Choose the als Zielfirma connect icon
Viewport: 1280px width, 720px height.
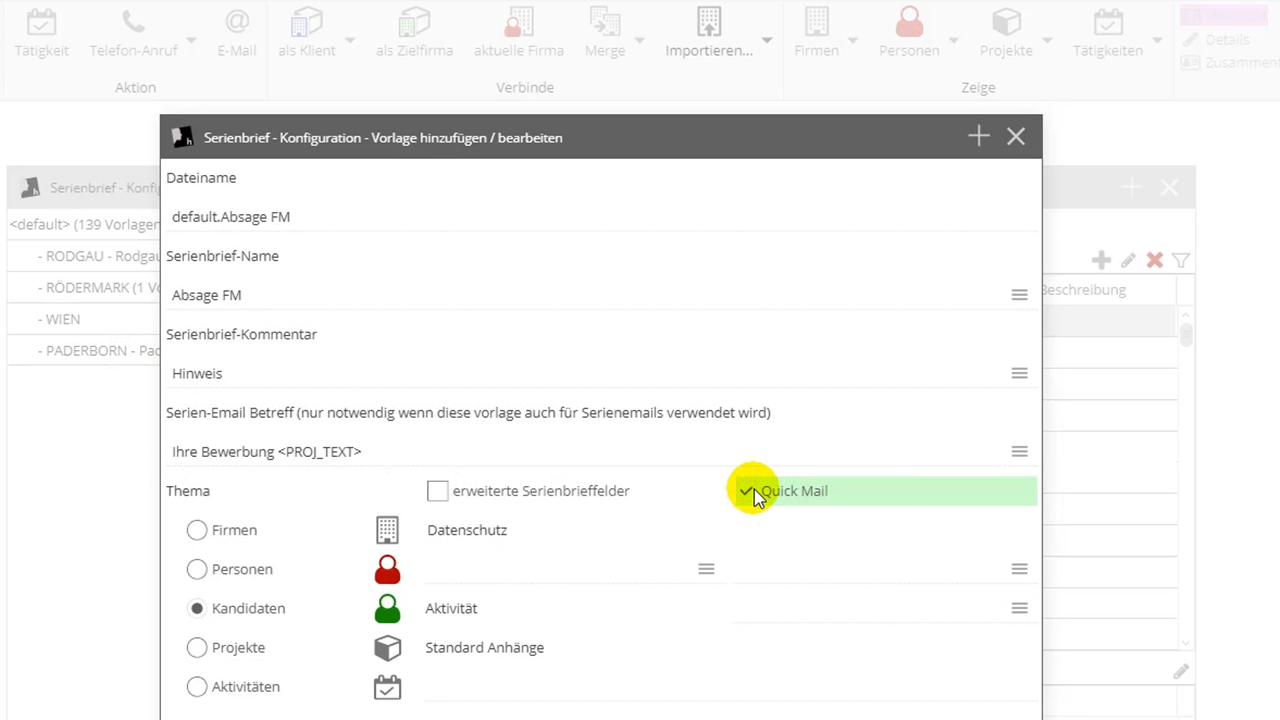coord(414,22)
